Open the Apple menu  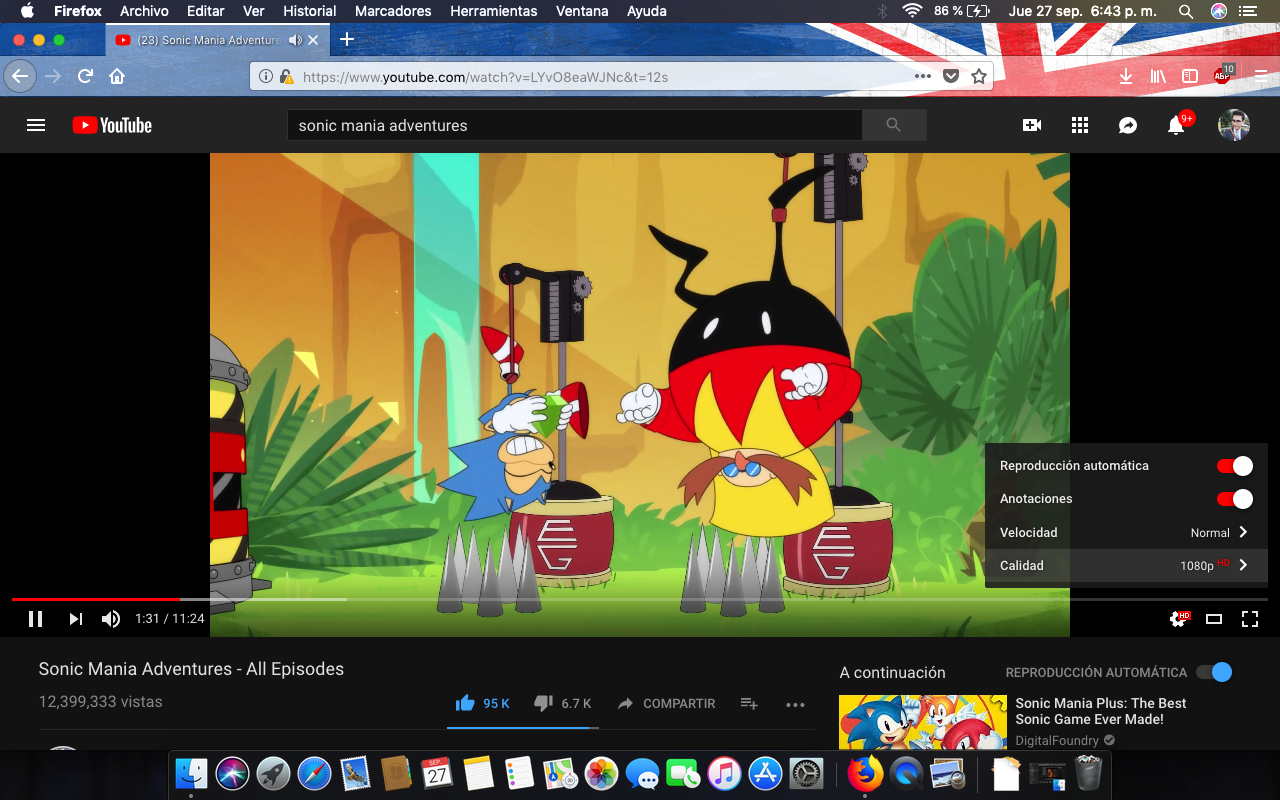tap(27, 11)
